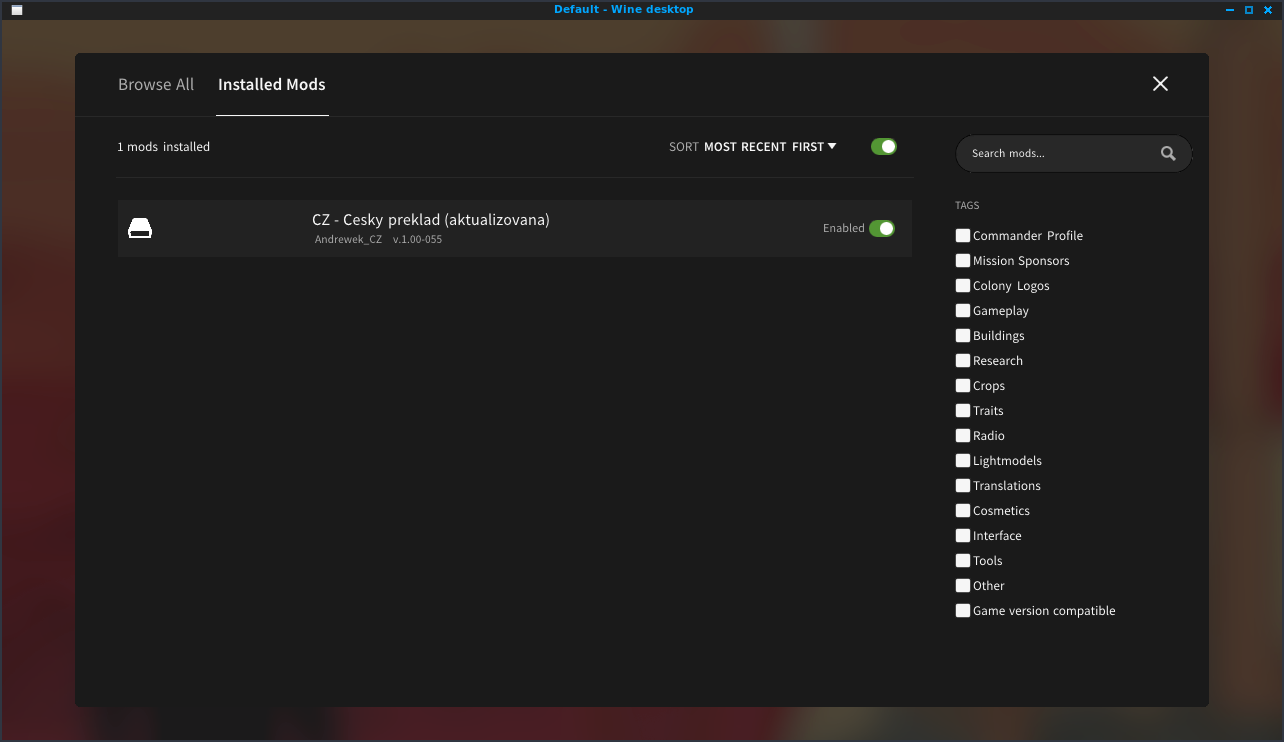Switch to the Browse All tab
This screenshot has width=1284, height=742.
click(156, 85)
